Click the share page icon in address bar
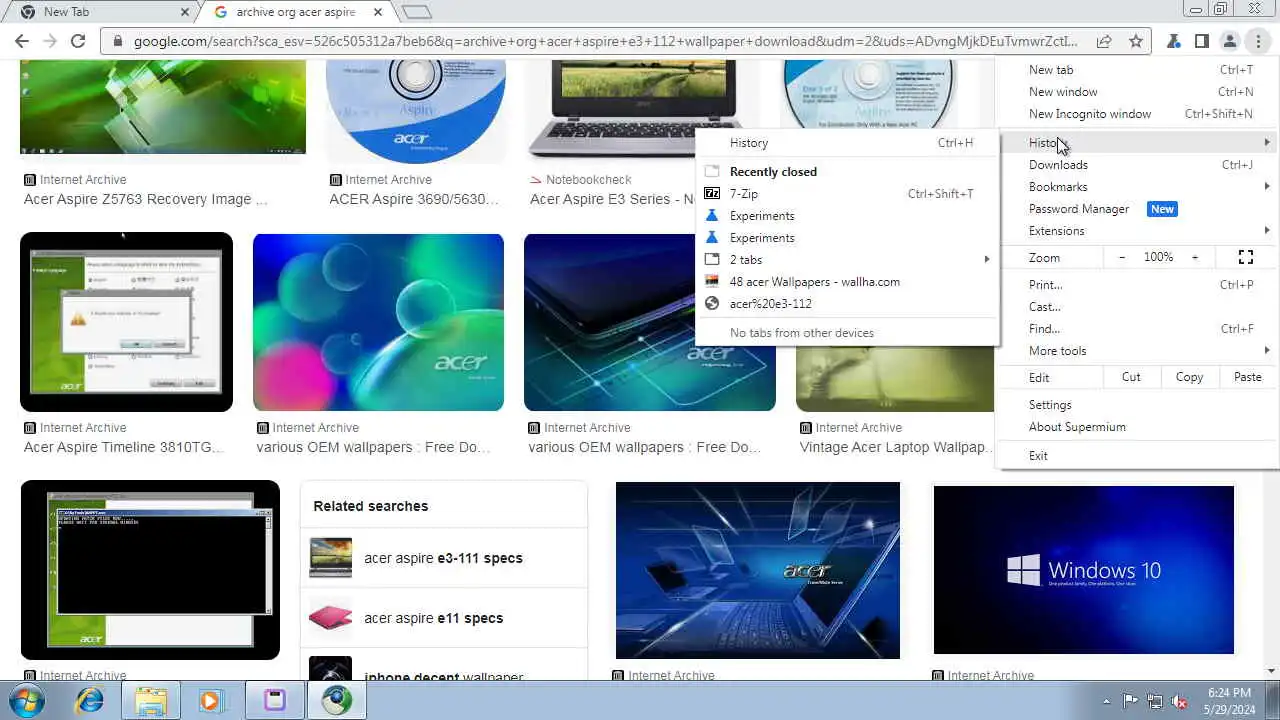Viewport: 1280px width, 720px height. click(x=1104, y=41)
